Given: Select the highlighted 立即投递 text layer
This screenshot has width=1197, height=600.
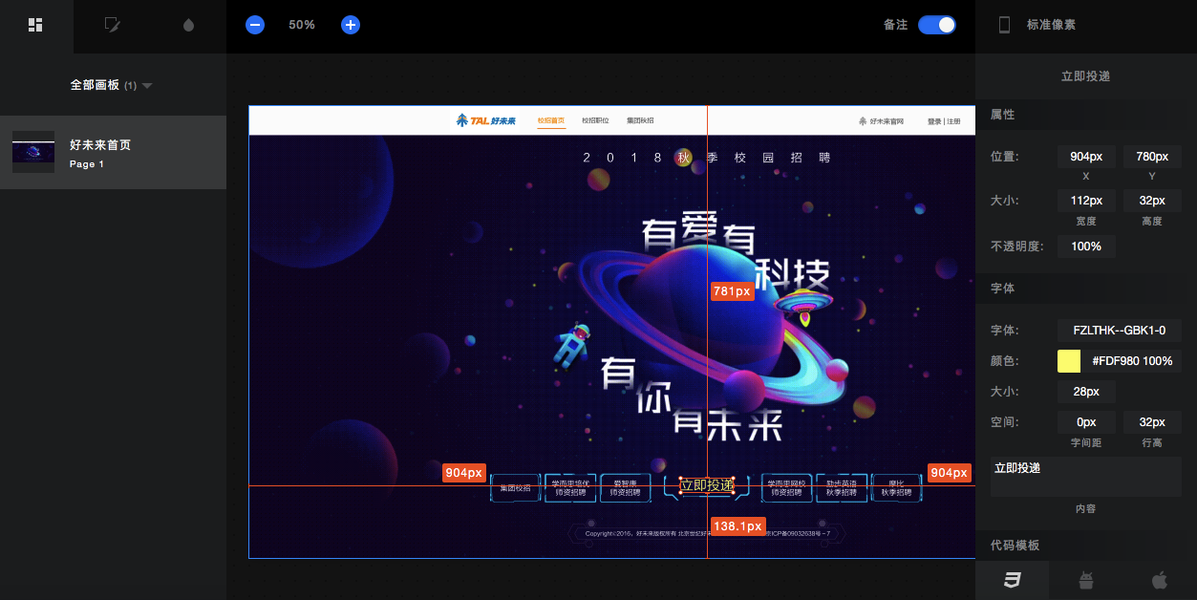Looking at the screenshot, I should [707, 485].
